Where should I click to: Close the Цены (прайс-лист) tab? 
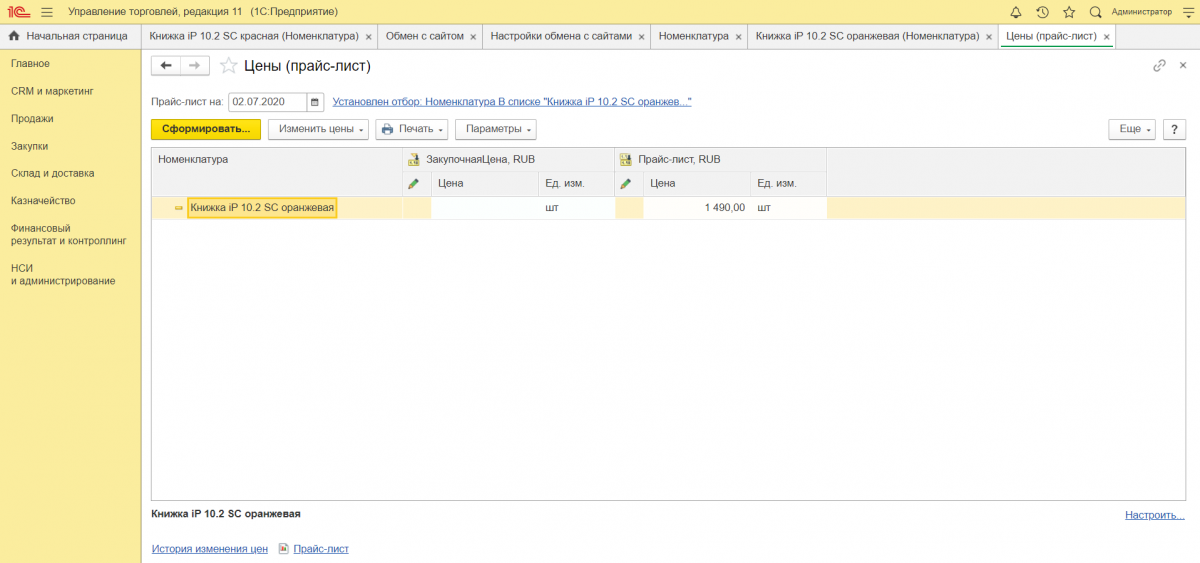click(1106, 37)
